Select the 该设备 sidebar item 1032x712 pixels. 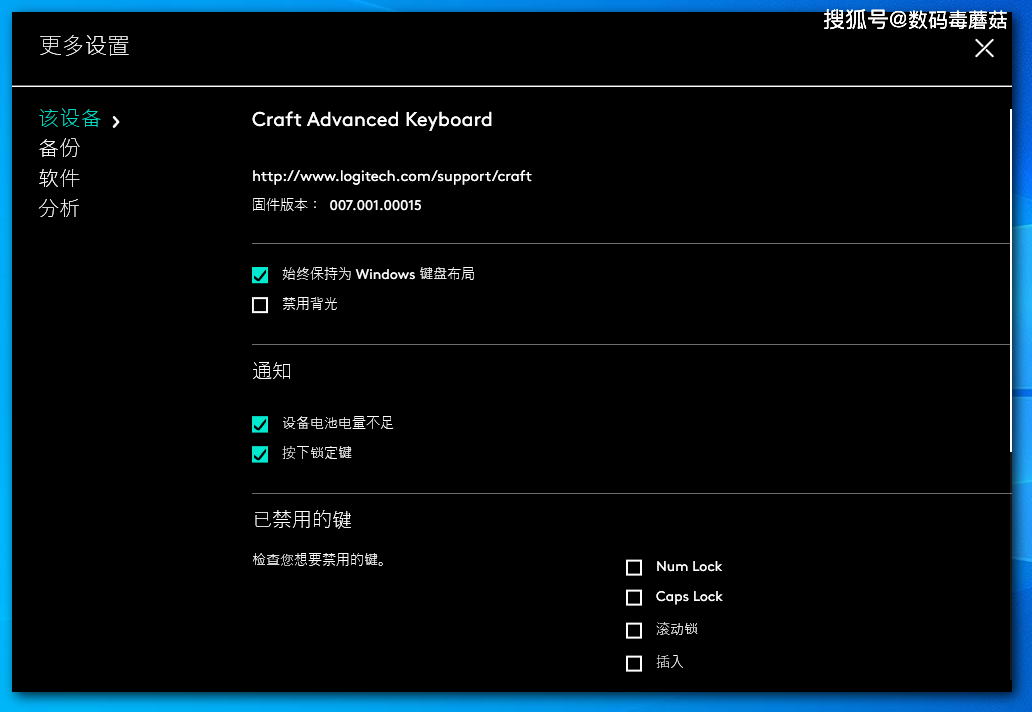tap(70, 118)
